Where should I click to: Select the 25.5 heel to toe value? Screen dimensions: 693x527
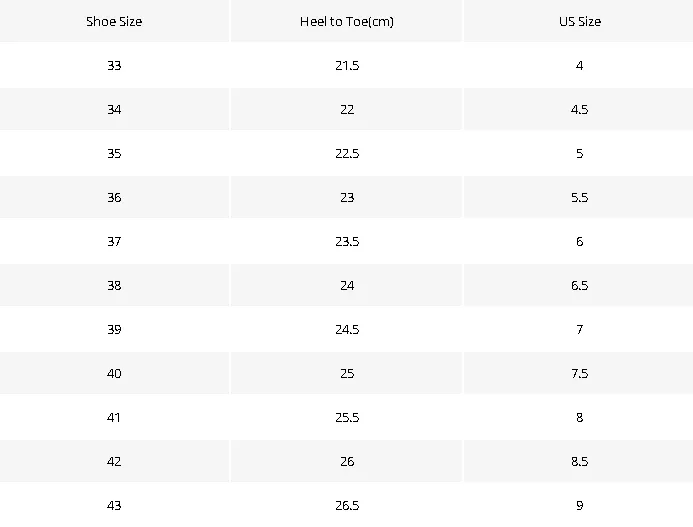347,417
